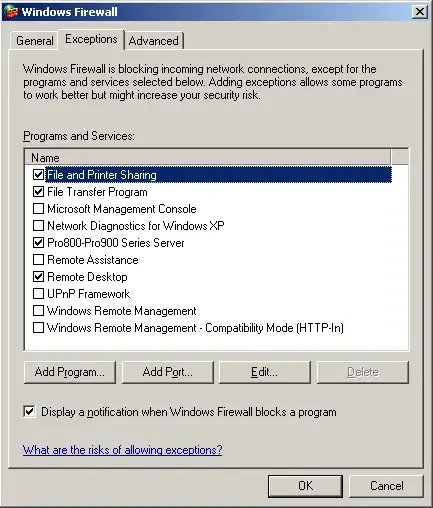This screenshot has height=508, width=433.
Task: Select the Windows Remote Management list entry
Action: pyautogui.click(x=122, y=311)
